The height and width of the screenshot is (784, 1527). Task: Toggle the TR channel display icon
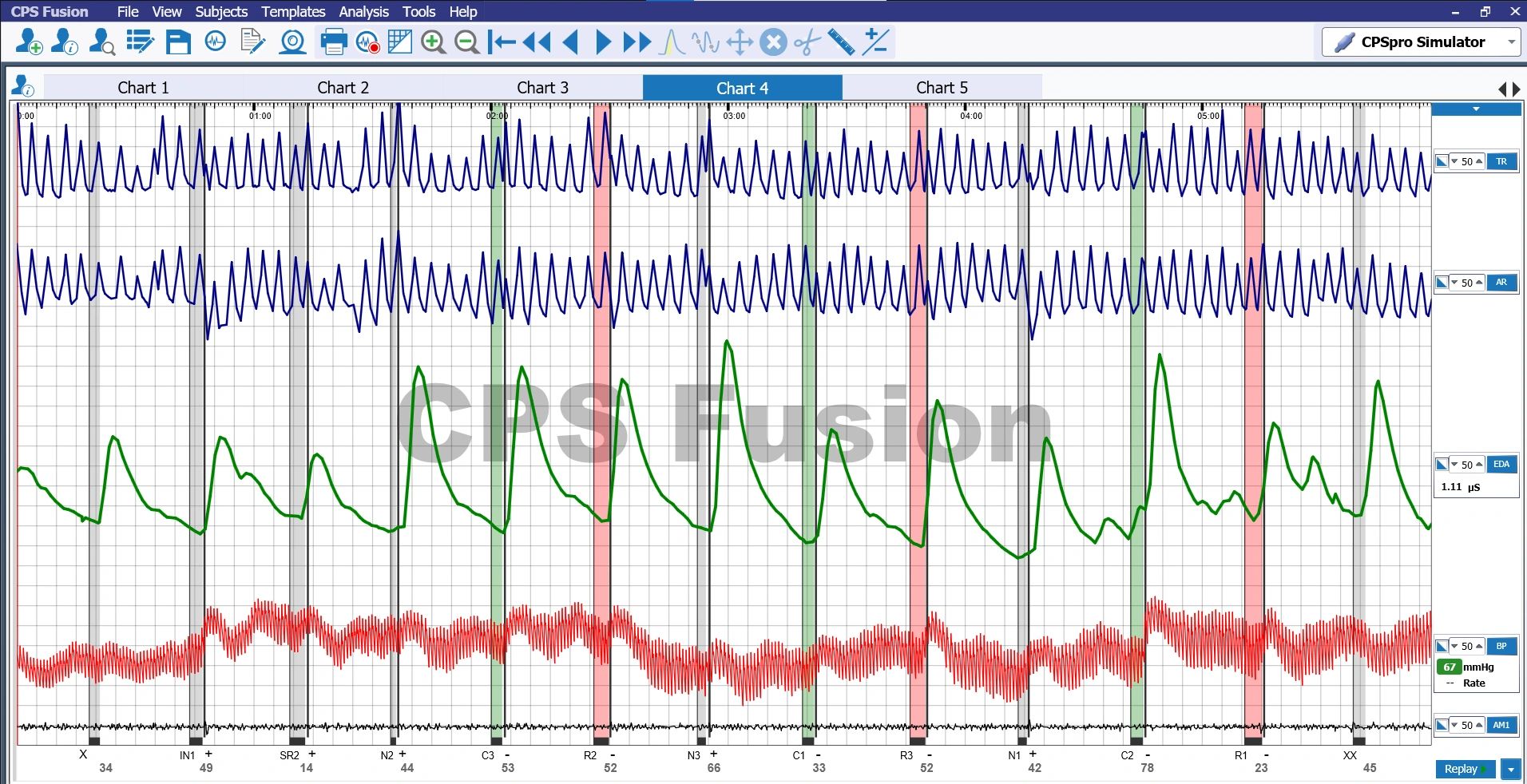pos(1442,161)
